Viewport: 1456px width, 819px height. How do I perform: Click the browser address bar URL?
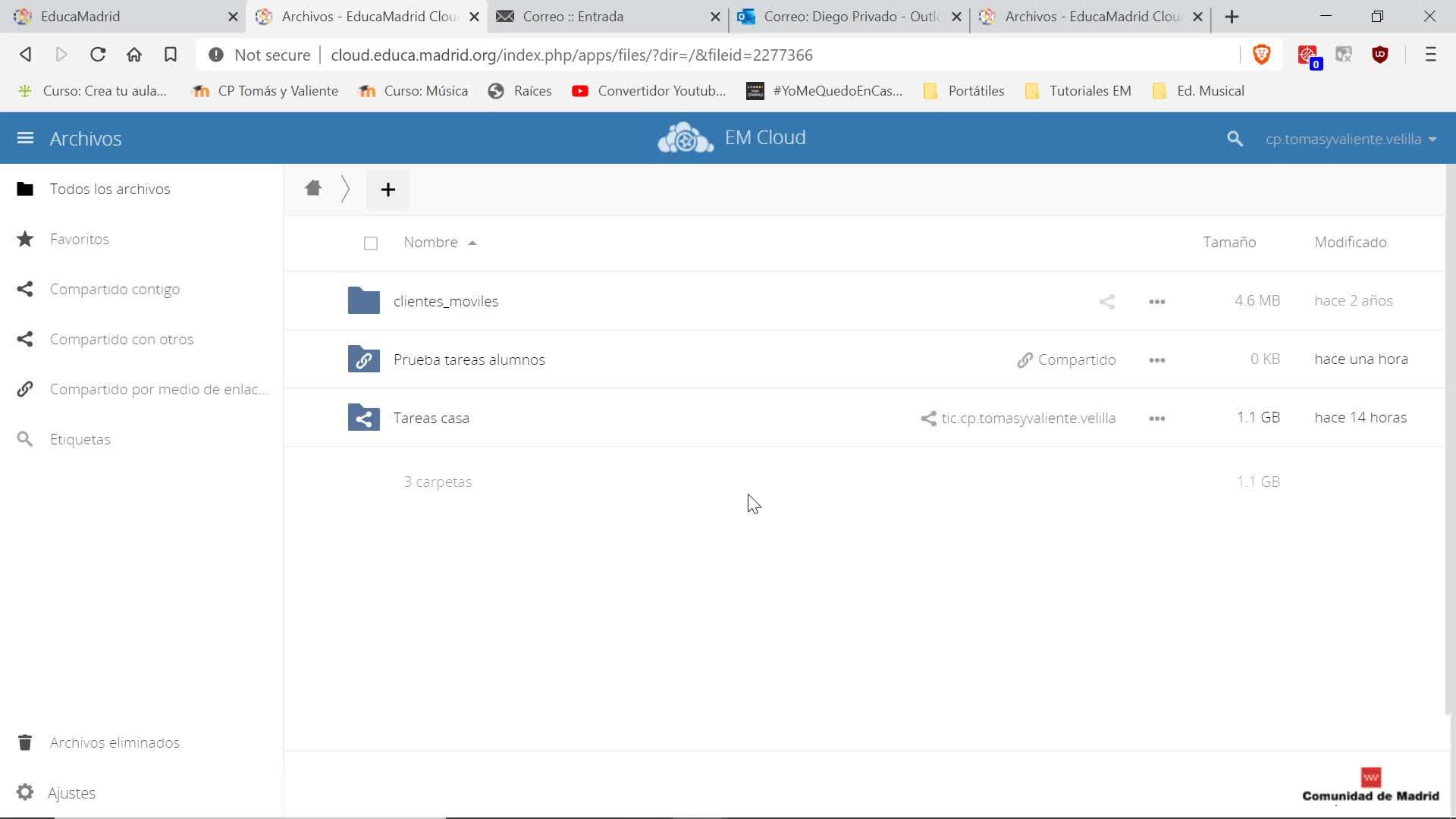pyautogui.click(x=571, y=55)
